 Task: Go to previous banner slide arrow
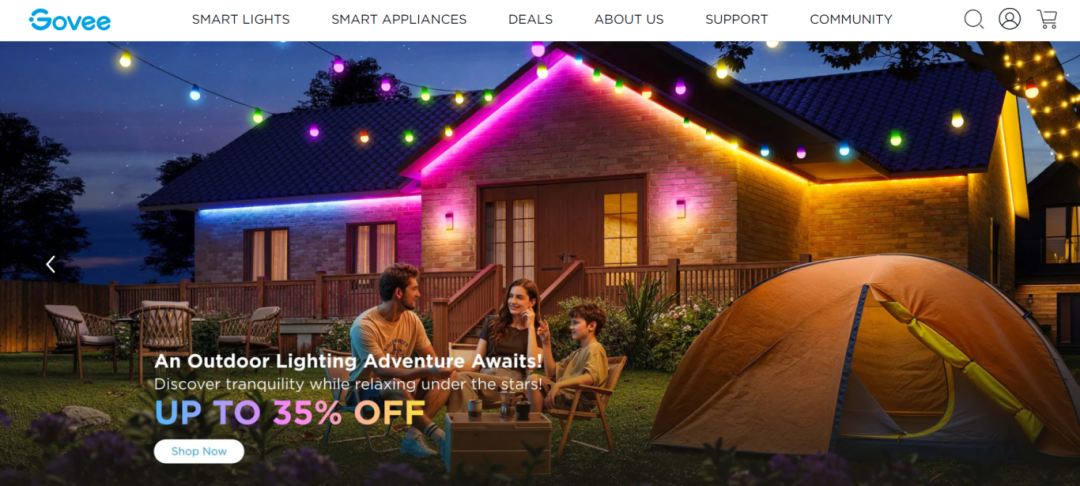pos(50,264)
